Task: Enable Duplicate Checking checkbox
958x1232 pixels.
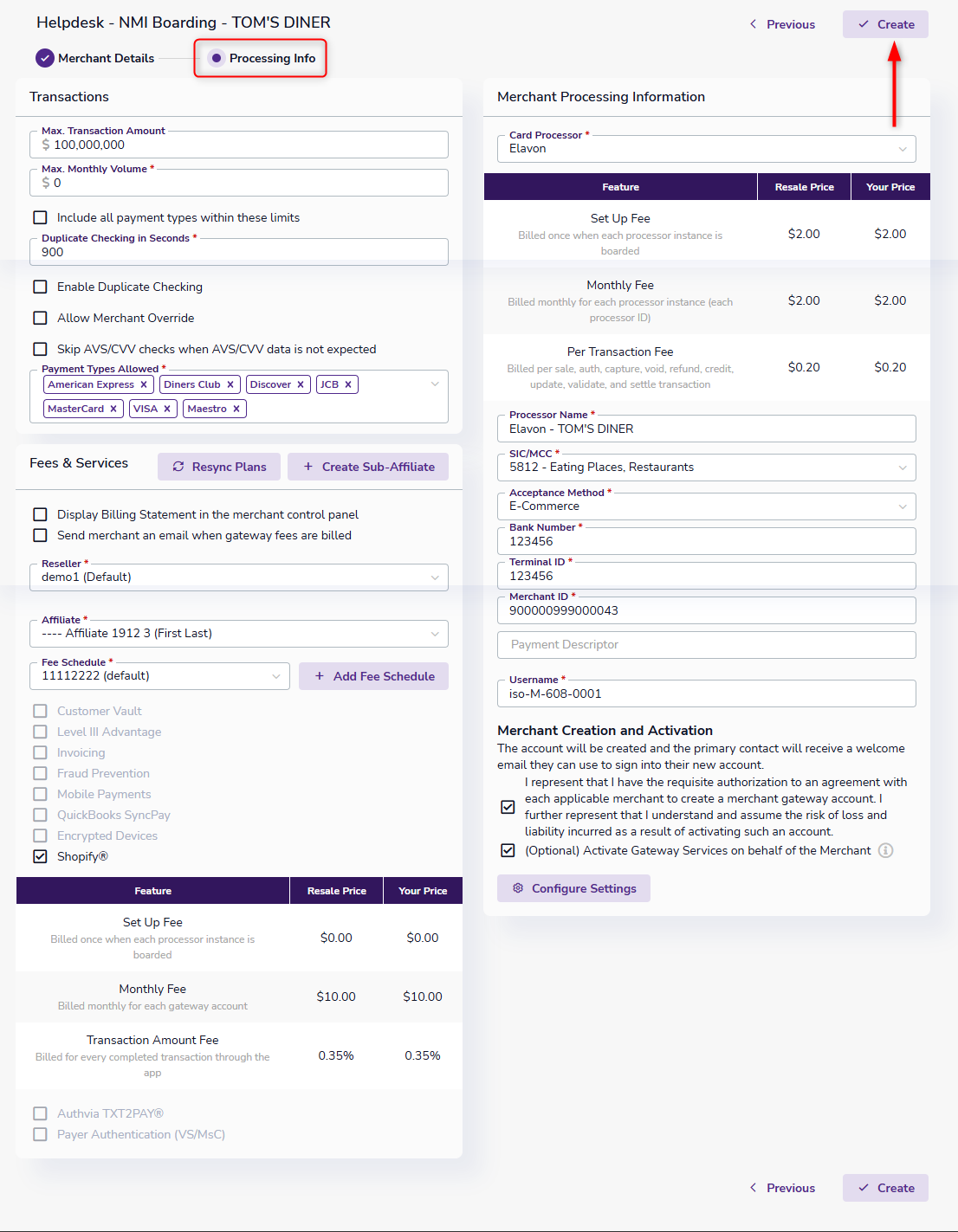Action: coord(40,287)
